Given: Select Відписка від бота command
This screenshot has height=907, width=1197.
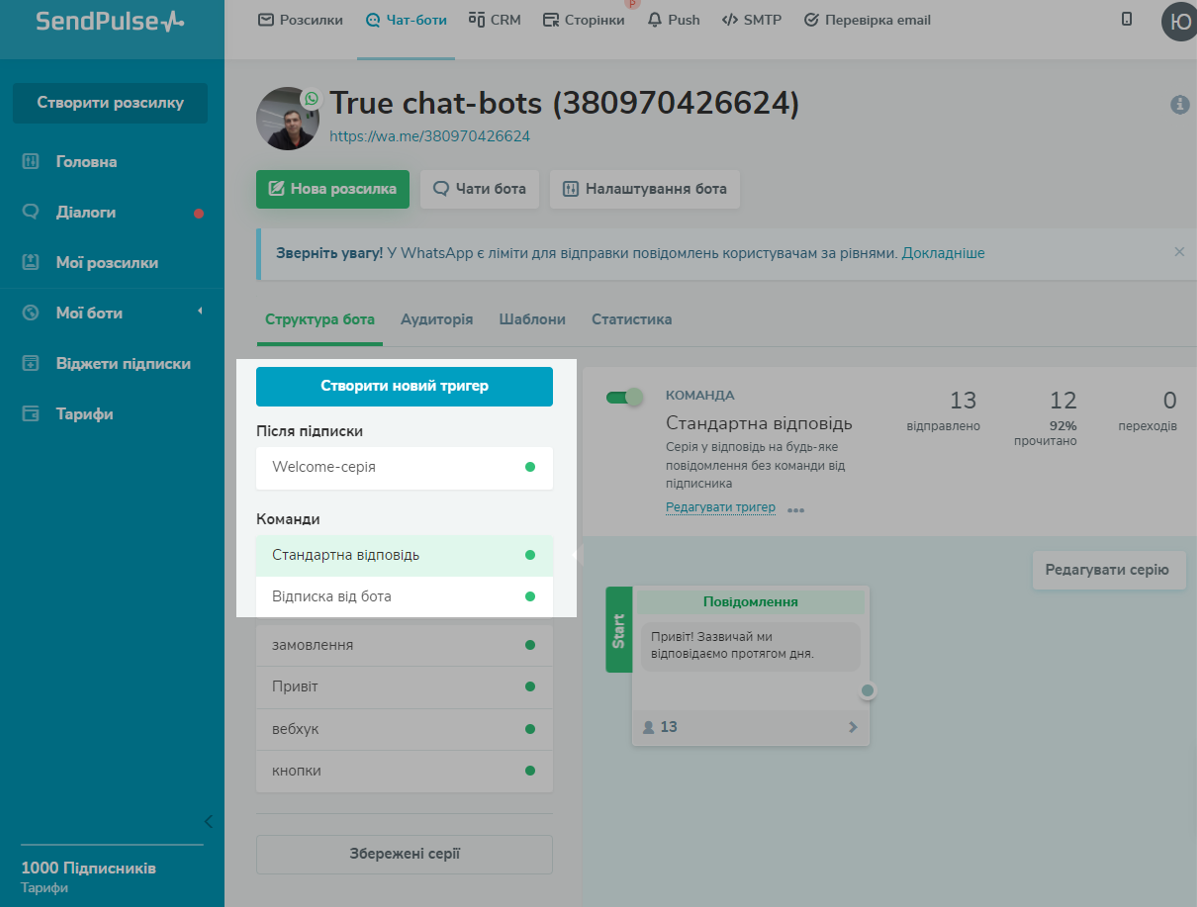Looking at the screenshot, I should coord(404,596).
